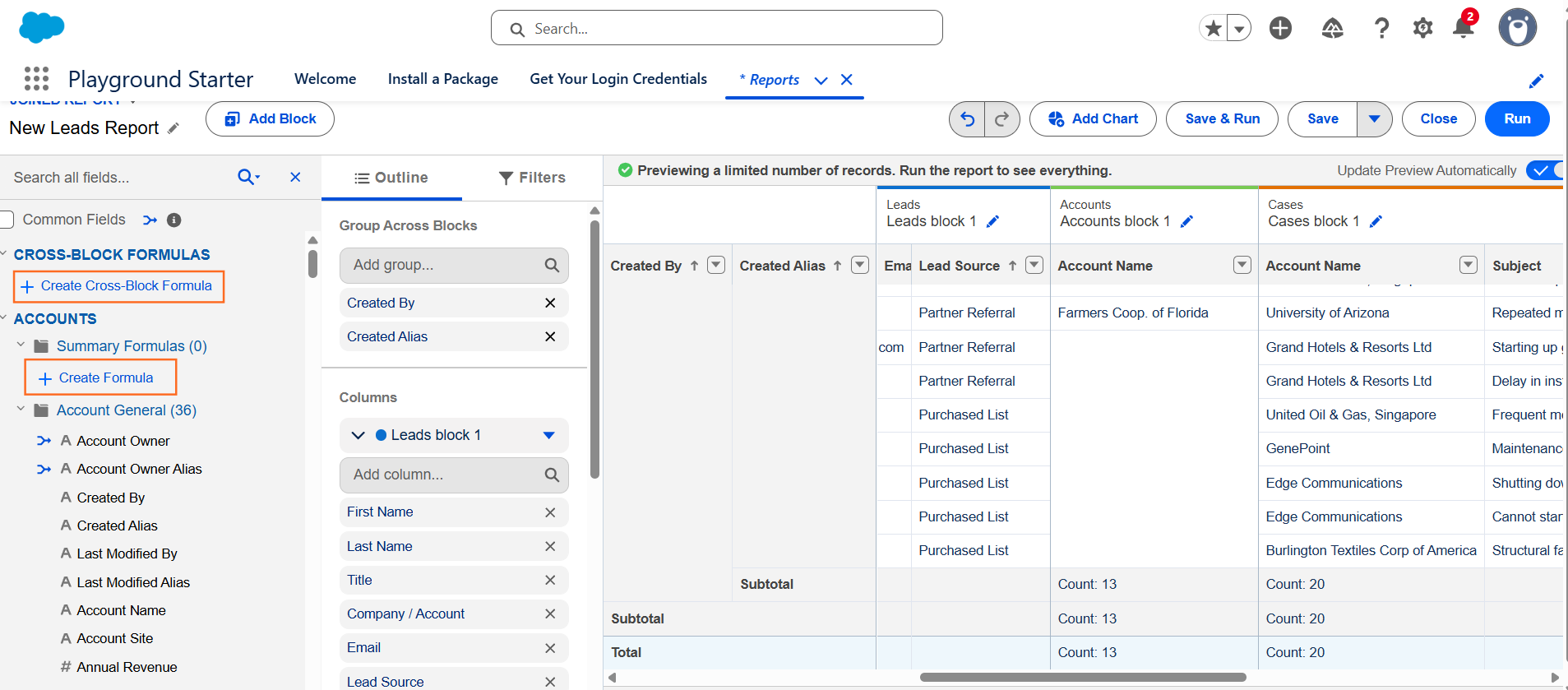Open the Trailhead guidance icon
The image size is (1568, 690).
tap(1332, 29)
